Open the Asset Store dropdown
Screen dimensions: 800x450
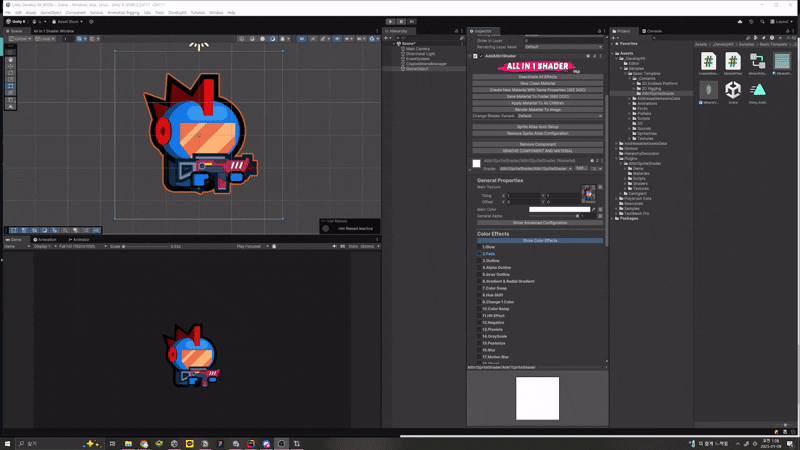(68, 22)
